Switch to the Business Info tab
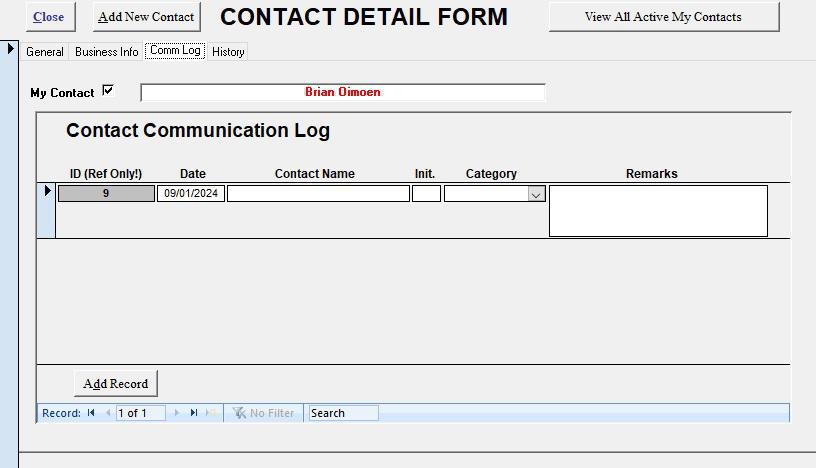Viewport: 816px width, 468px height. (107, 52)
